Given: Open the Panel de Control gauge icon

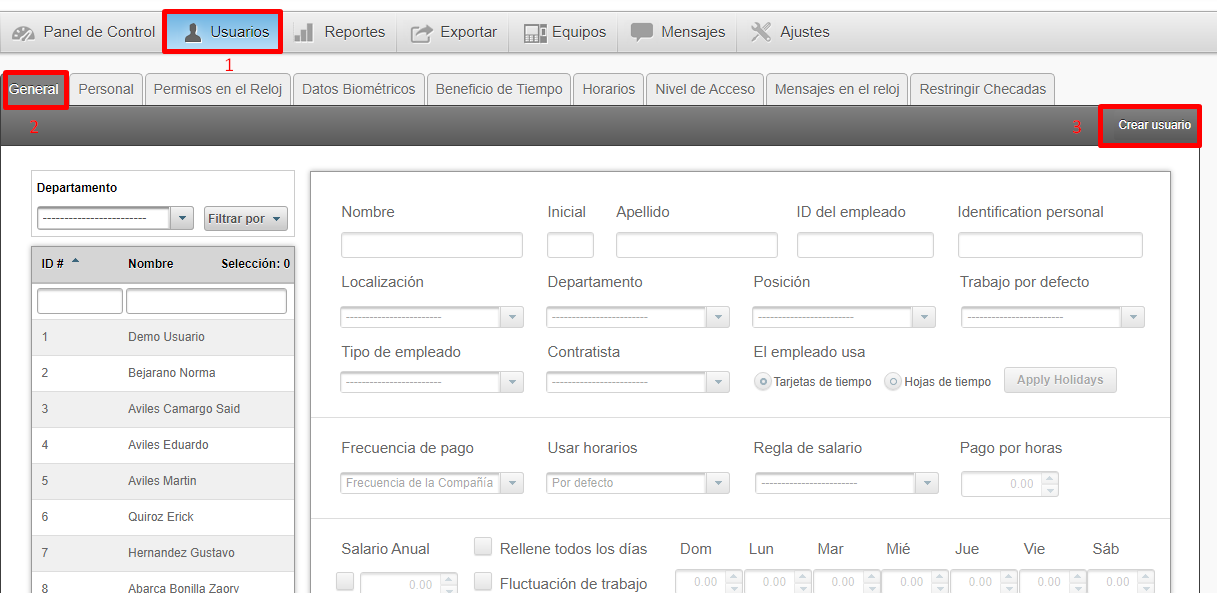Looking at the screenshot, I should 24,32.
